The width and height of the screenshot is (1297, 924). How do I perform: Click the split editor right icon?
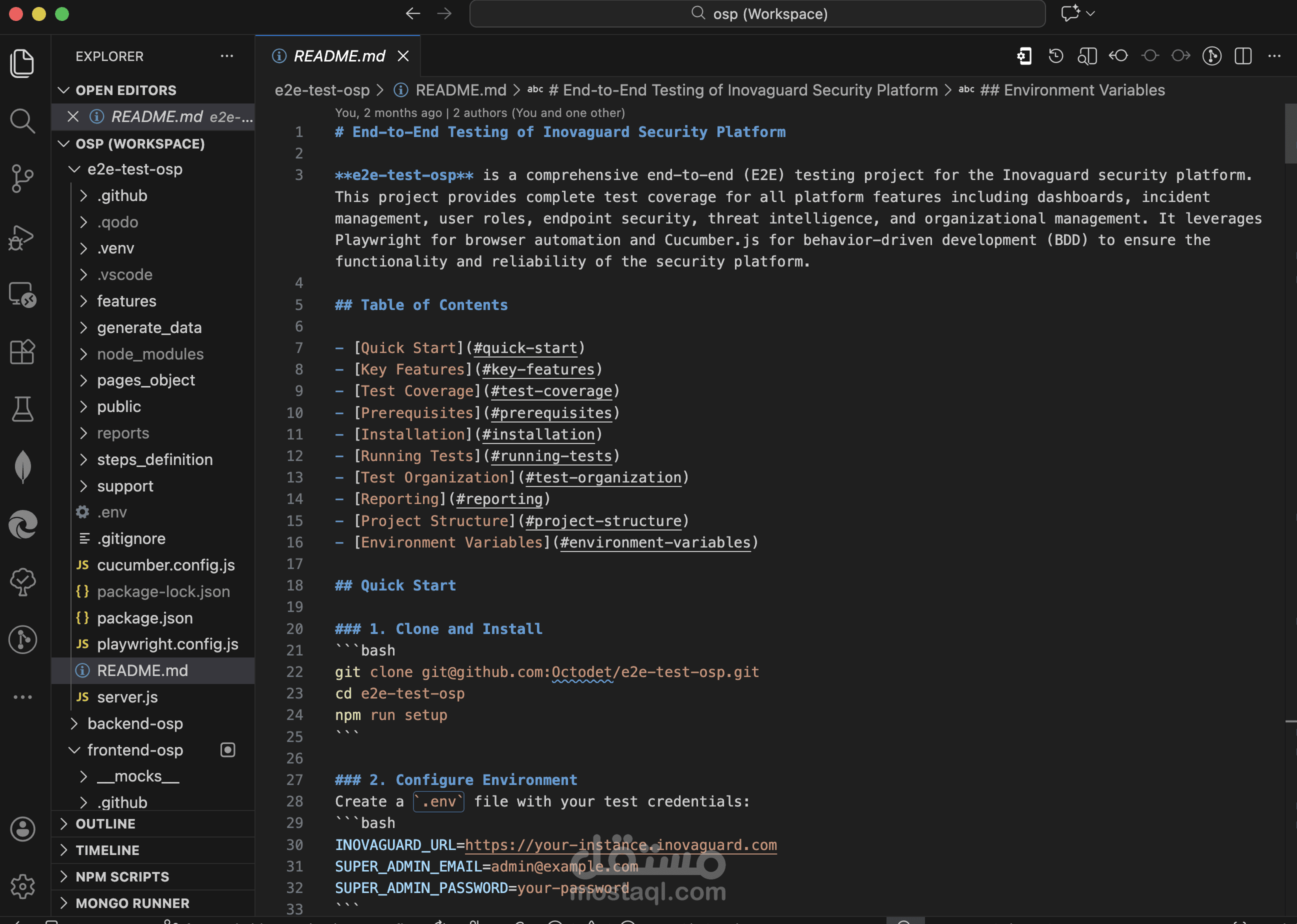tap(1243, 56)
